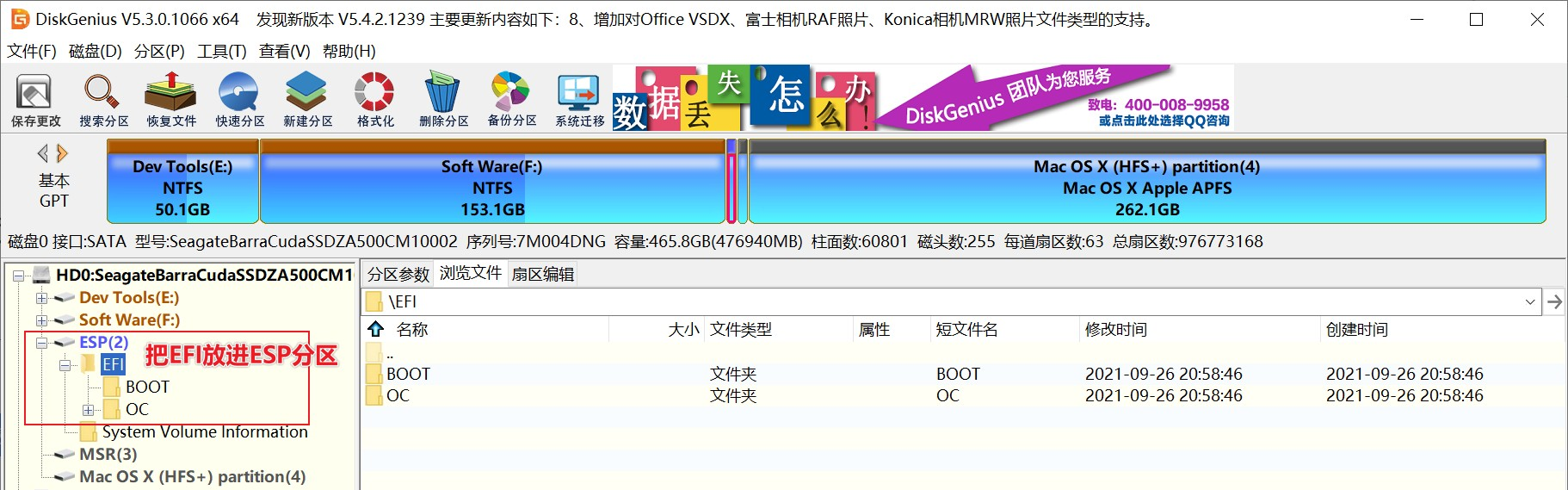Click the go arrow beside the path box
The width and height of the screenshot is (1568, 490).
click(x=1554, y=301)
